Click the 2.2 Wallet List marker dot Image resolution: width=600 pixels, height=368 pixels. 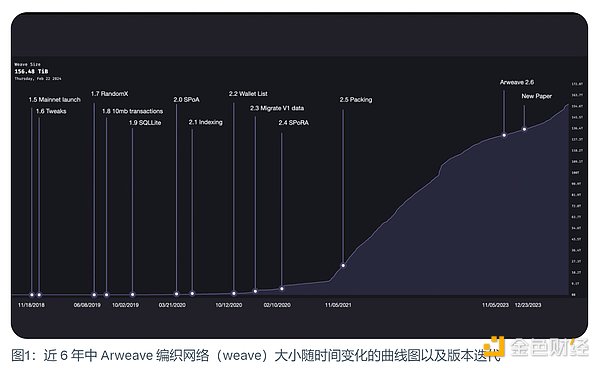coord(234,293)
